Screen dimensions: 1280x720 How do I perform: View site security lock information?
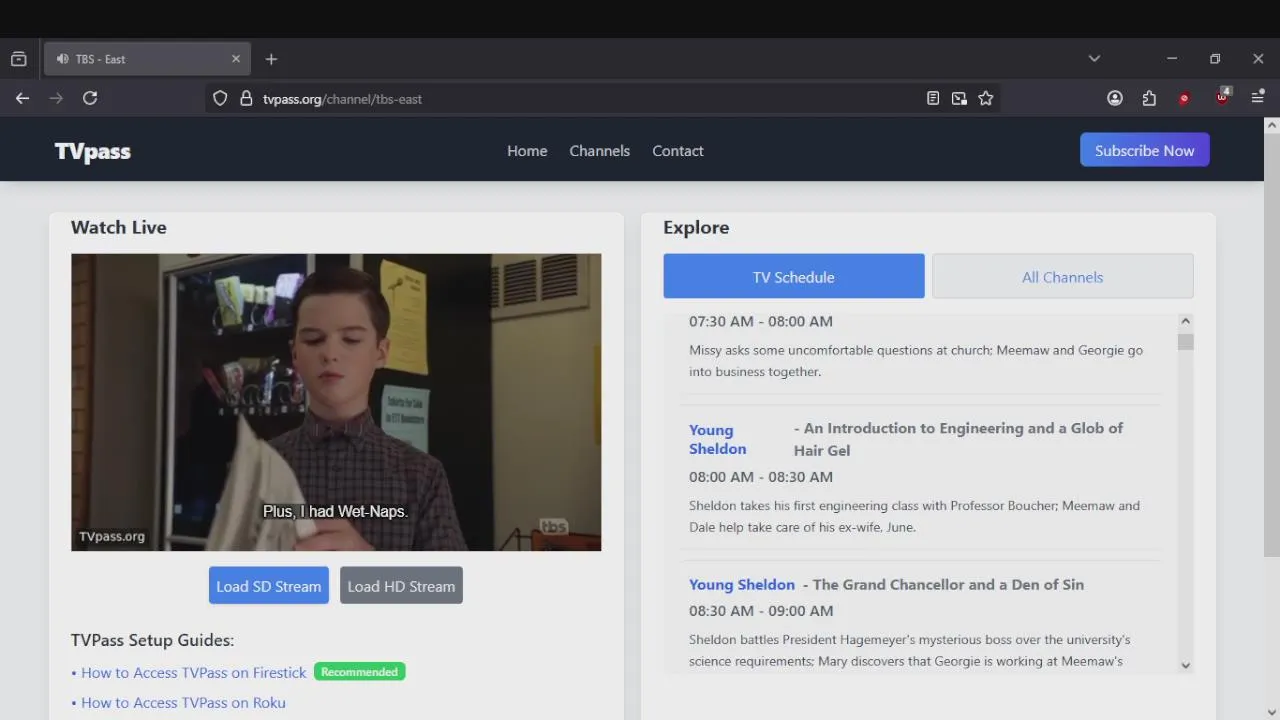pos(246,98)
